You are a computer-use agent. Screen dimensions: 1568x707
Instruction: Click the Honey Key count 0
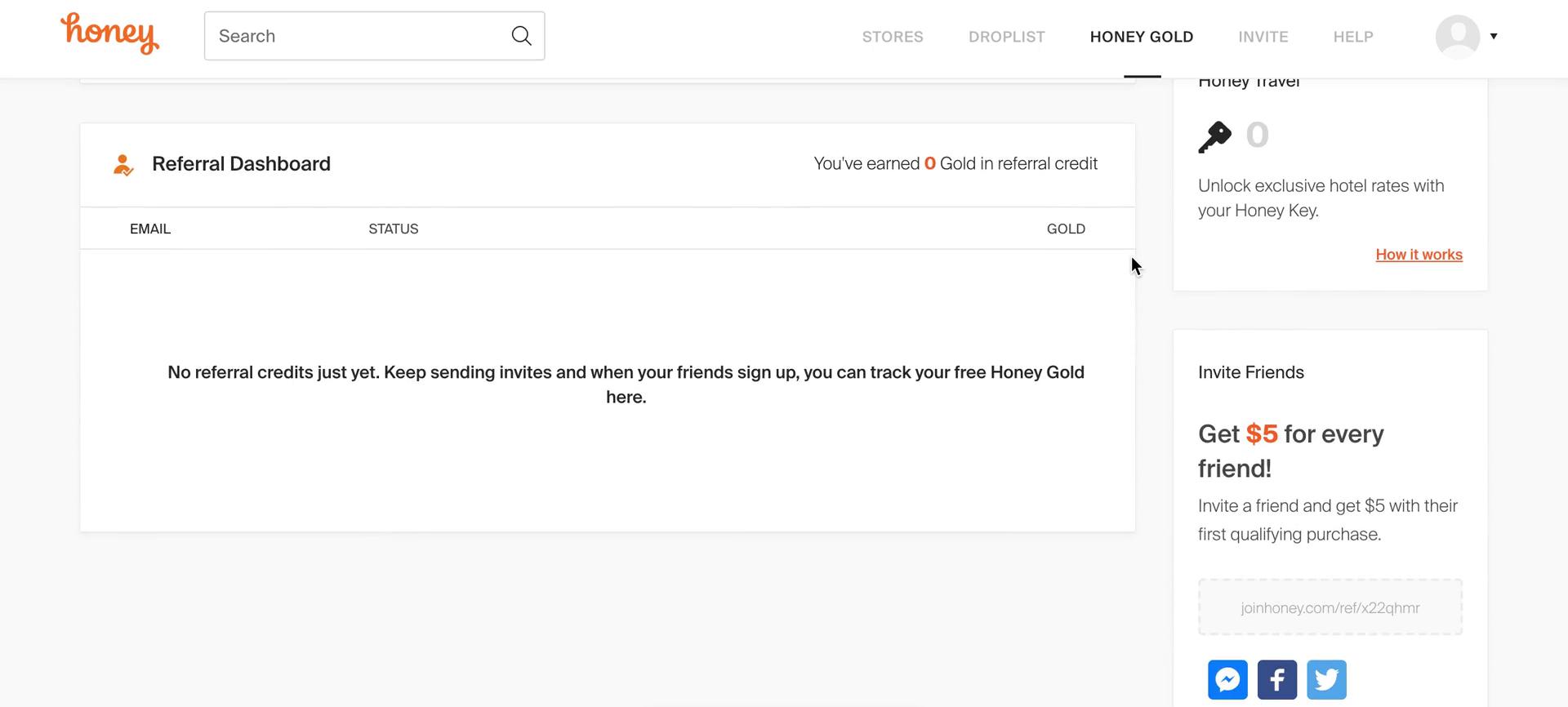click(x=1257, y=136)
